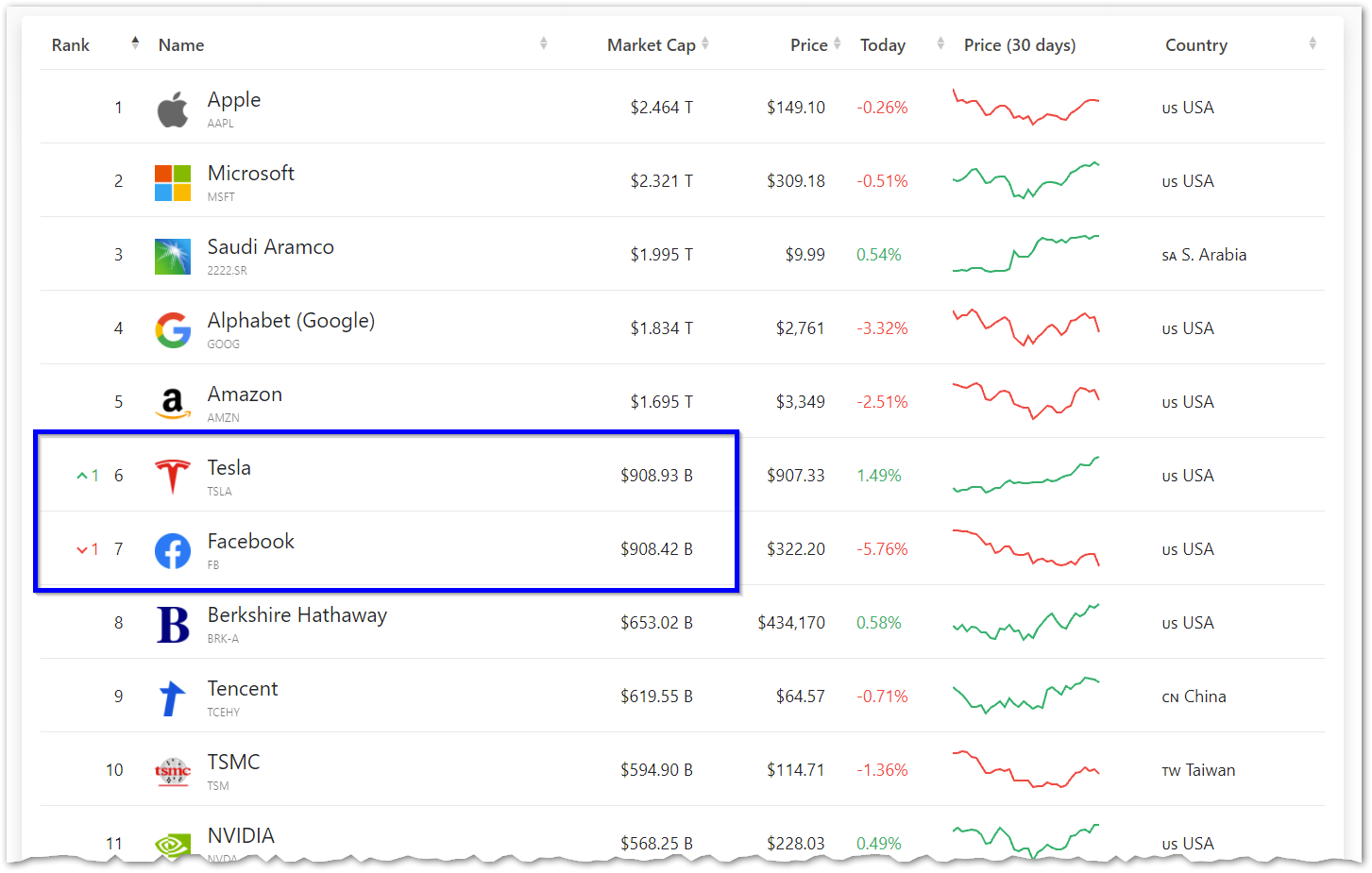Open the NVIDIA company link
This screenshot has height=873, width=1372.
(241, 836)
